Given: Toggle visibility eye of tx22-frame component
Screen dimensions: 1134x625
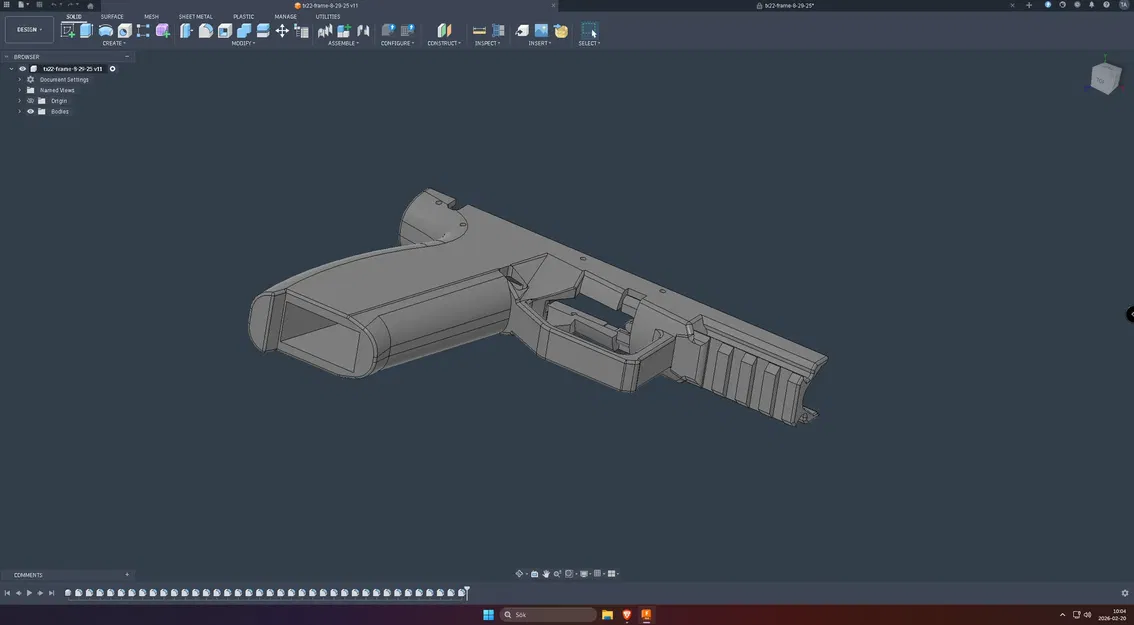Looking at the screenshot, I should [22, 69].
